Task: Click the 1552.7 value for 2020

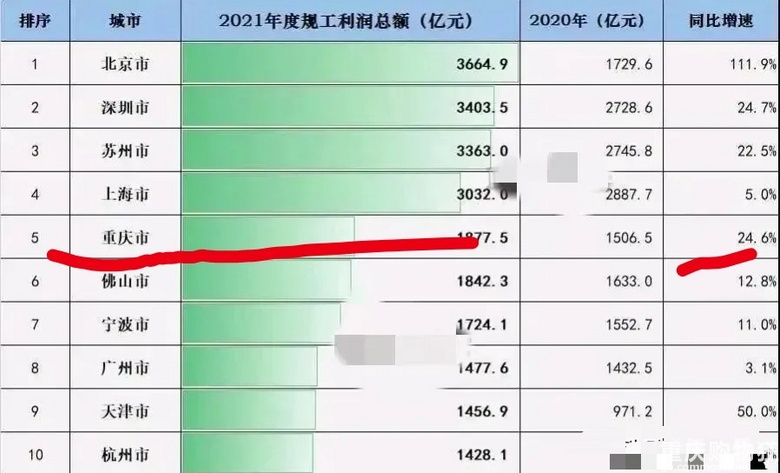Action: tap(629, 324)
